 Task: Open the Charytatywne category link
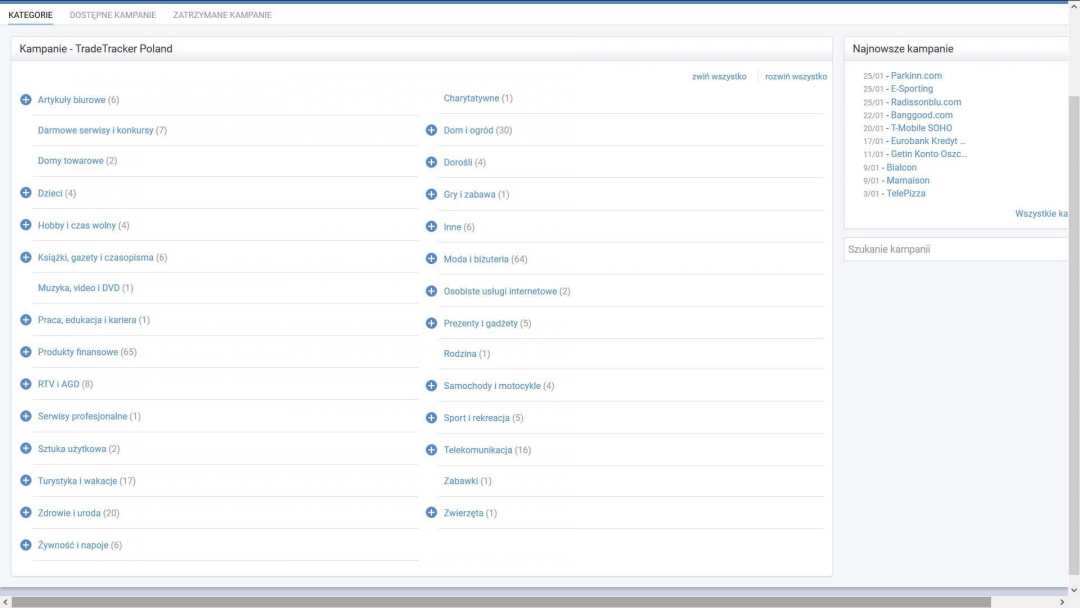click(x=471, y=98)
